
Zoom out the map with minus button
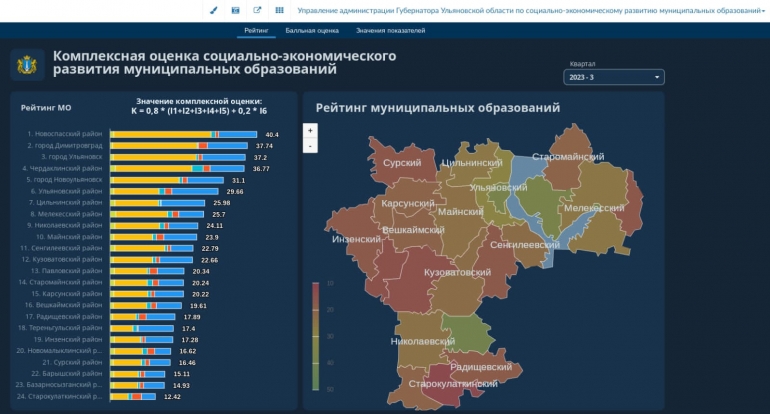click(310, 146)
